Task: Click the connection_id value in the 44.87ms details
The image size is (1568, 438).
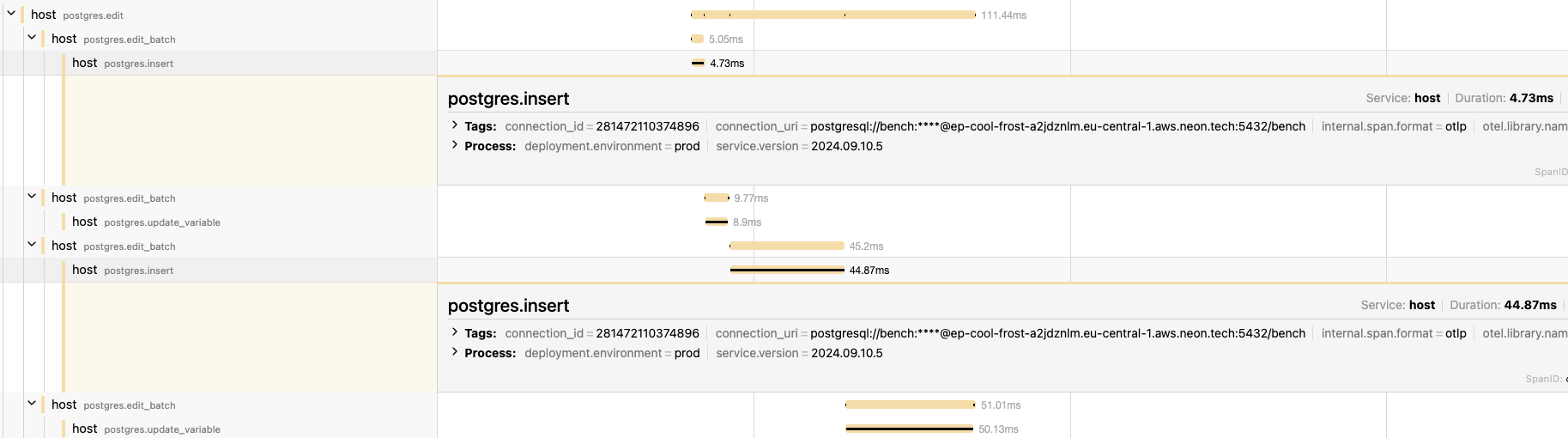Action: tap(647, 333)
